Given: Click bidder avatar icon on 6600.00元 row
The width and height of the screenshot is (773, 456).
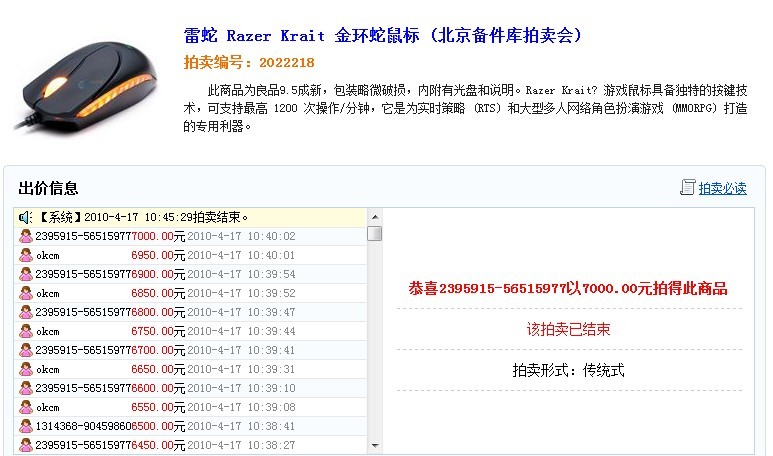Looking at the screenshot, I should point(26,388).
